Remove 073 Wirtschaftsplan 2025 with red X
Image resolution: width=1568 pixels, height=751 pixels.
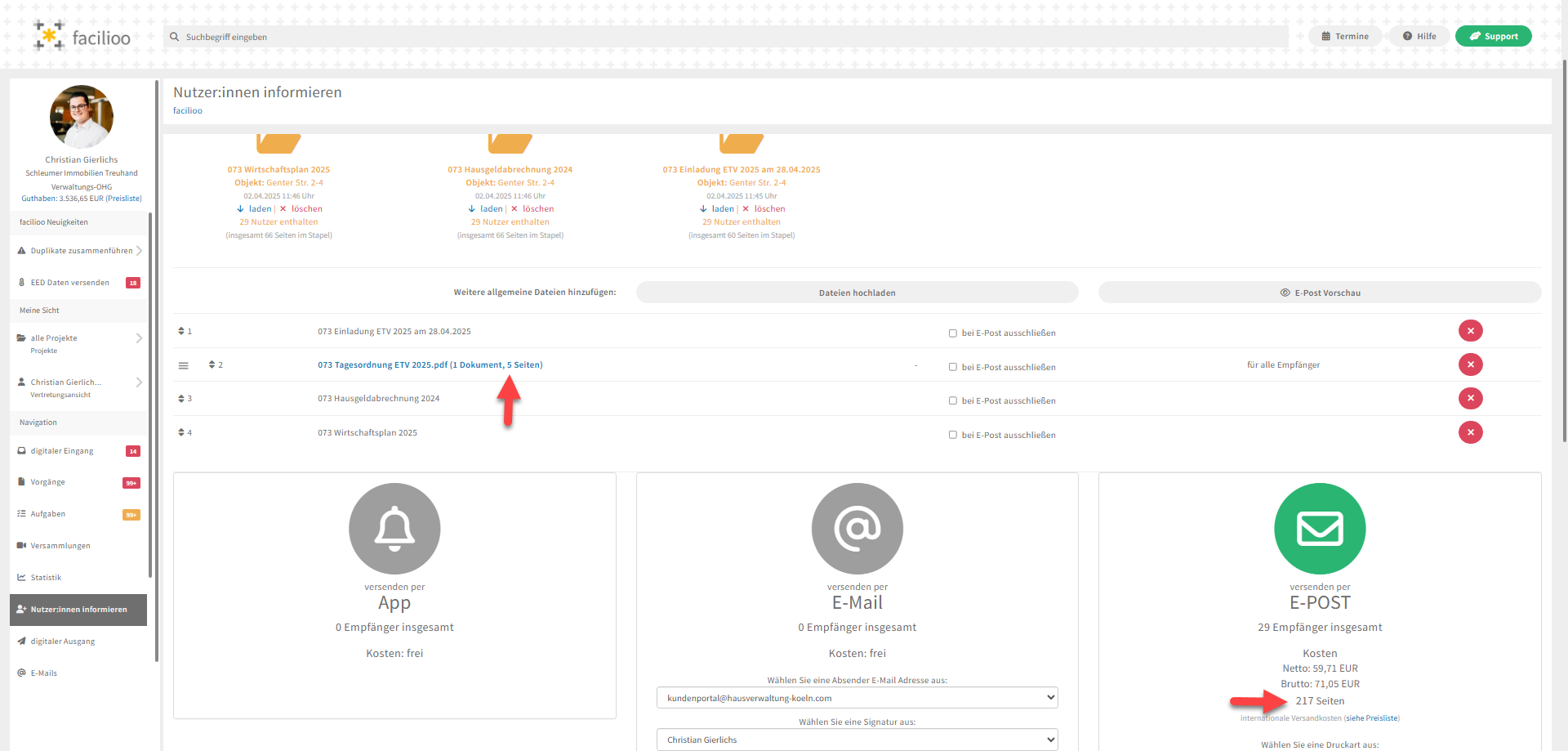pyautogui.click(x=1470, y=432)
